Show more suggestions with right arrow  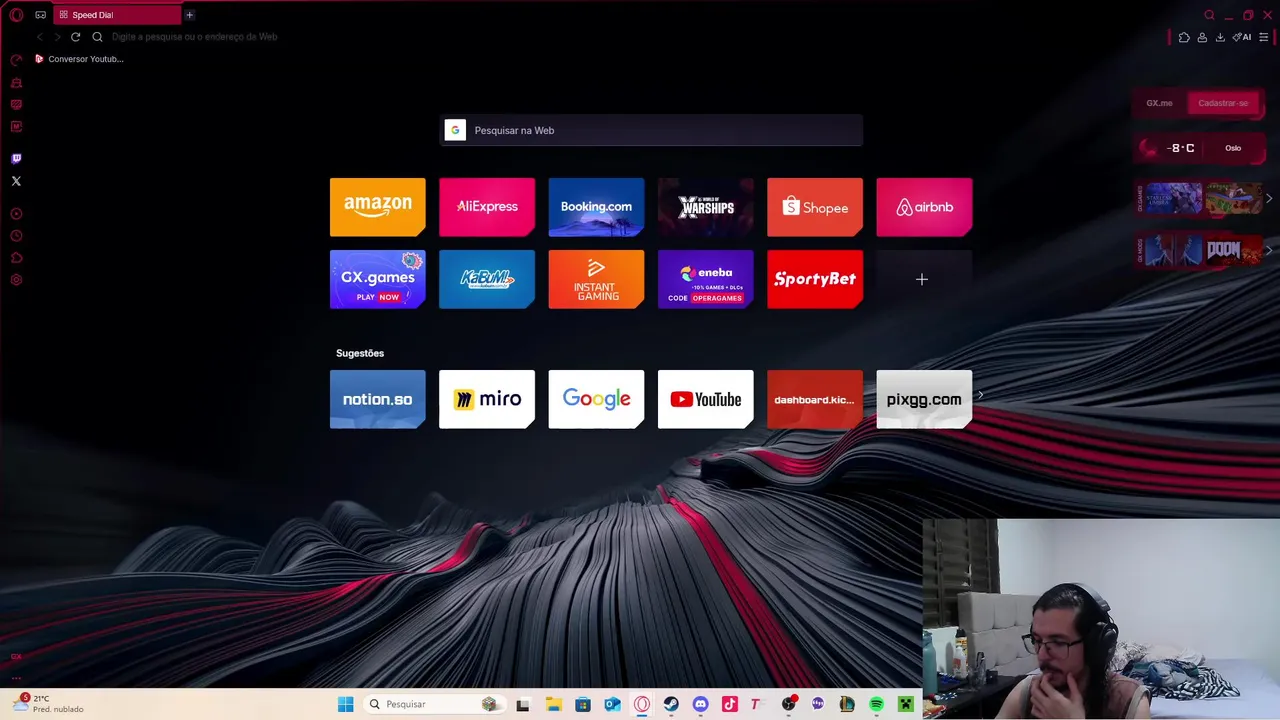coord(980,395)
